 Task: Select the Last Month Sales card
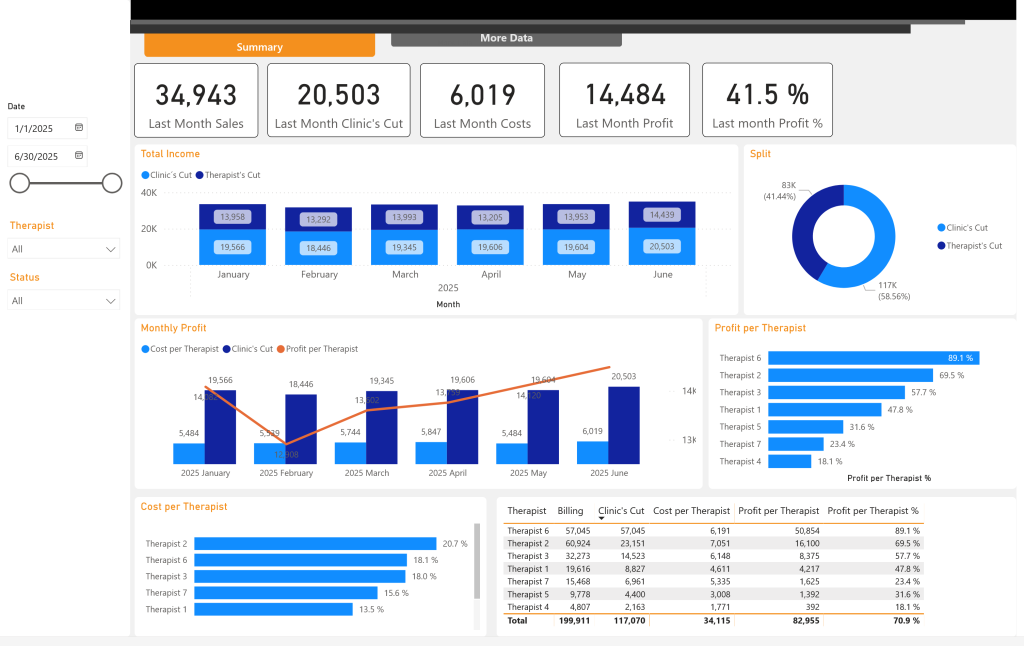click(x=196, y=100)
